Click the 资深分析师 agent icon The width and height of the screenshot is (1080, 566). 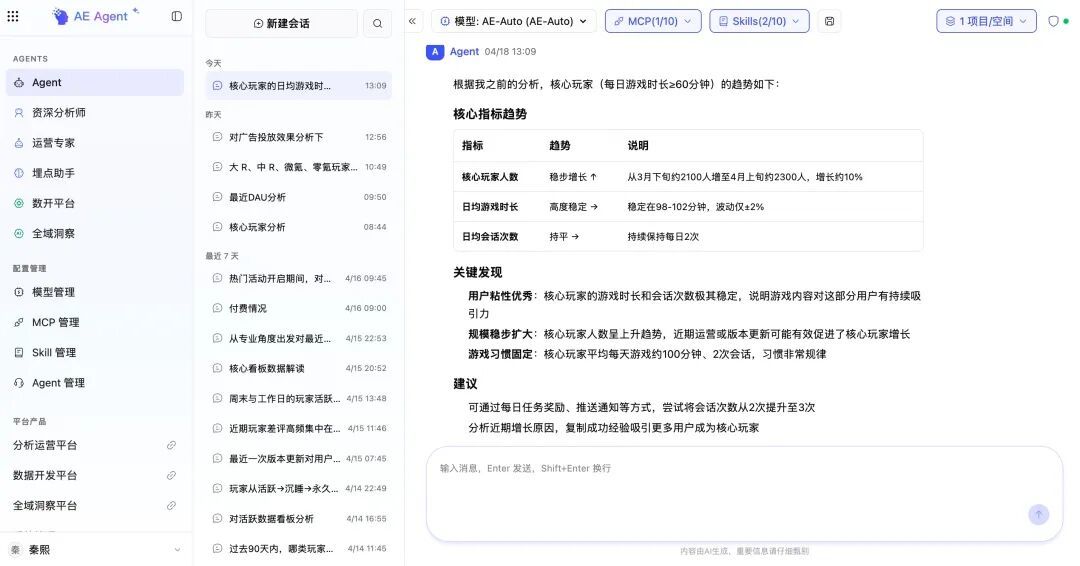coord(19,112)
